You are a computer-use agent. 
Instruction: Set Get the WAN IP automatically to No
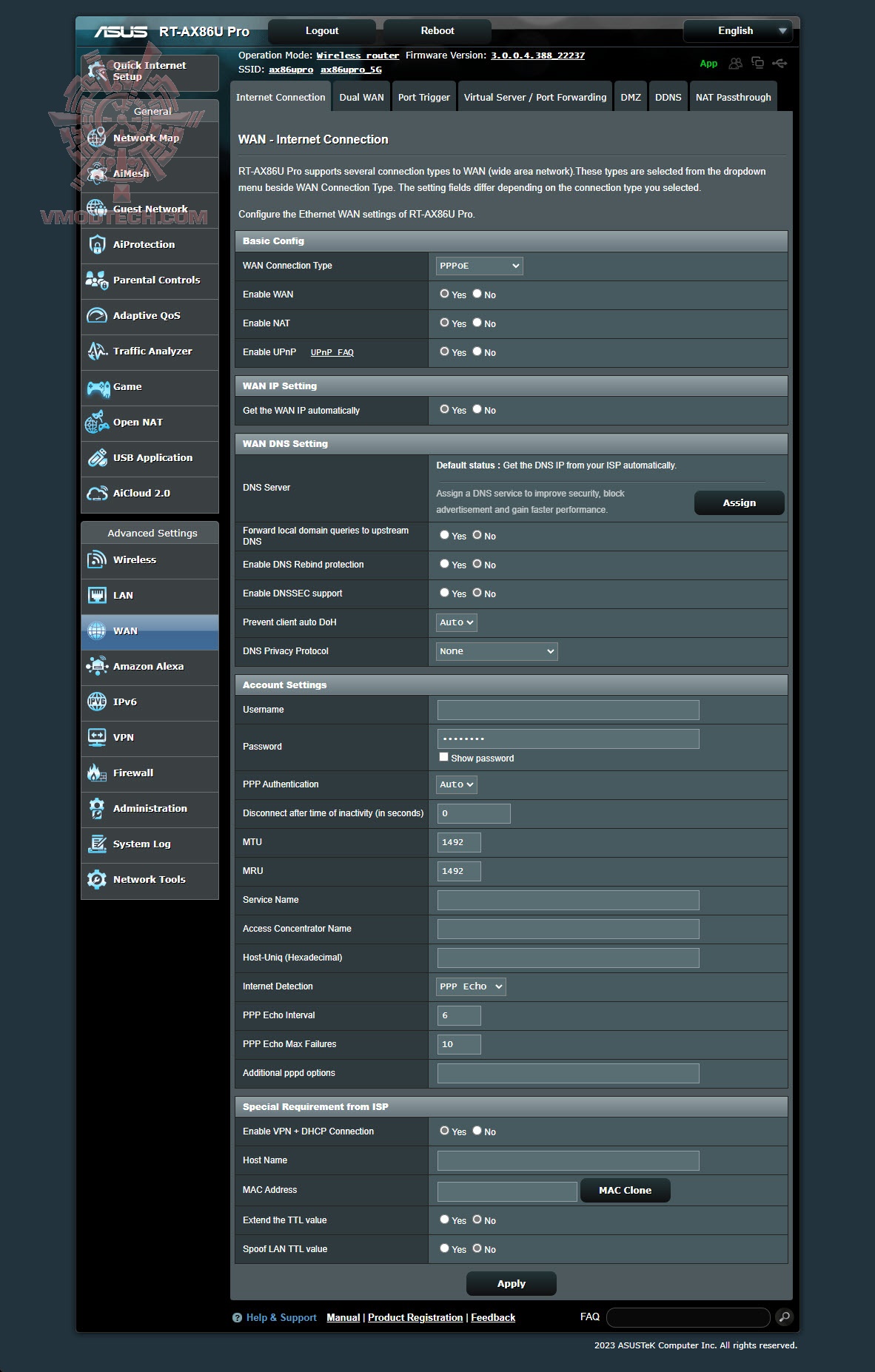[477, 409]
